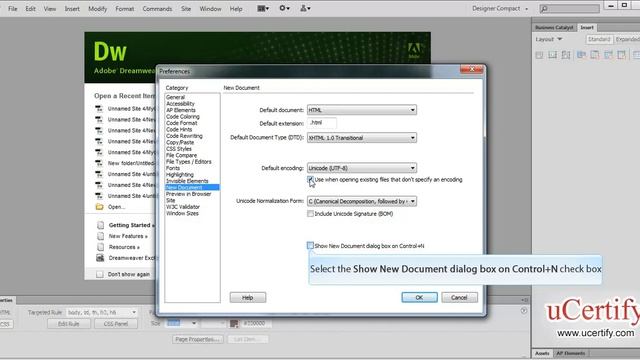Viewport: 640px width, 360px height.
Task: Open the Getting Started link
Action: tap(131, 225)
